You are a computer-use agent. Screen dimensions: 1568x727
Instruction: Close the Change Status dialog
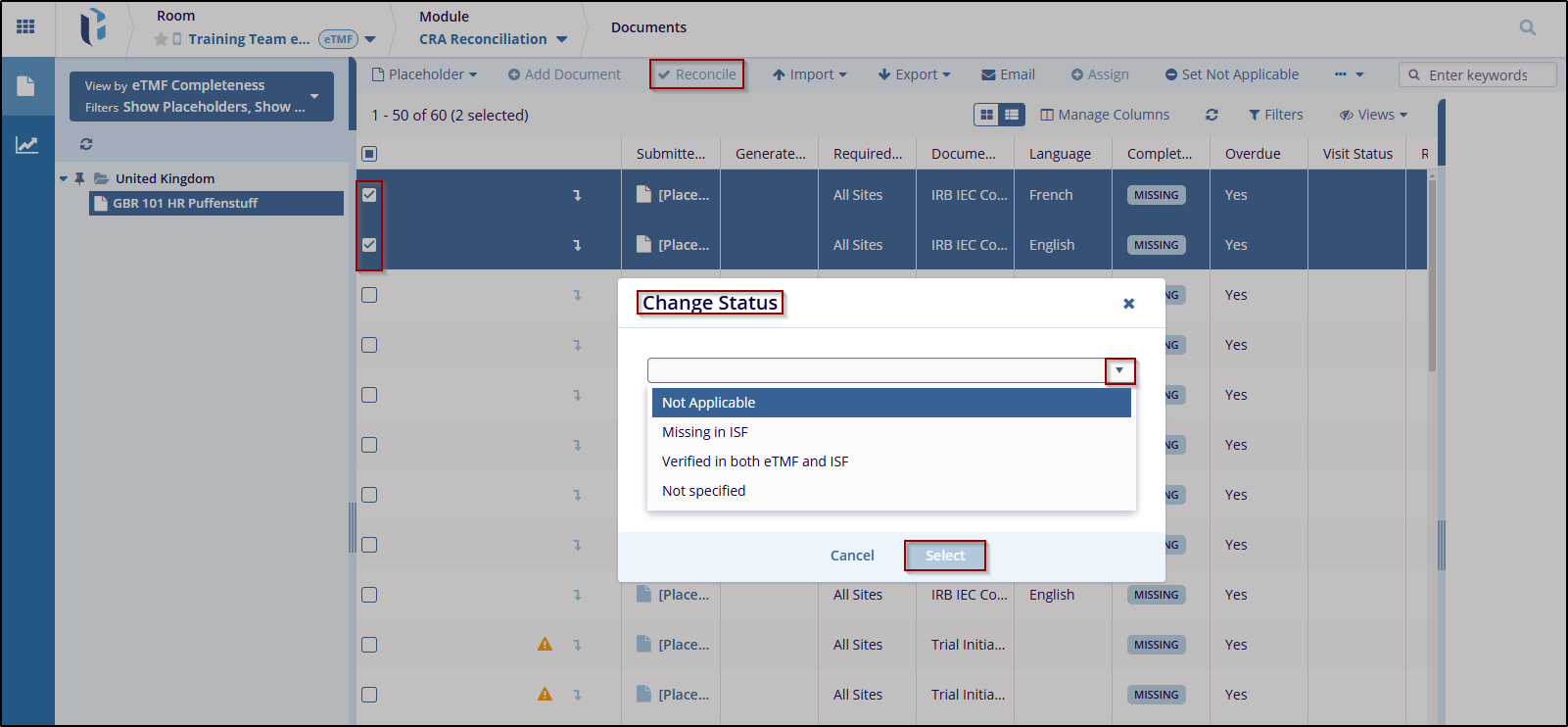click(1128, 304)
